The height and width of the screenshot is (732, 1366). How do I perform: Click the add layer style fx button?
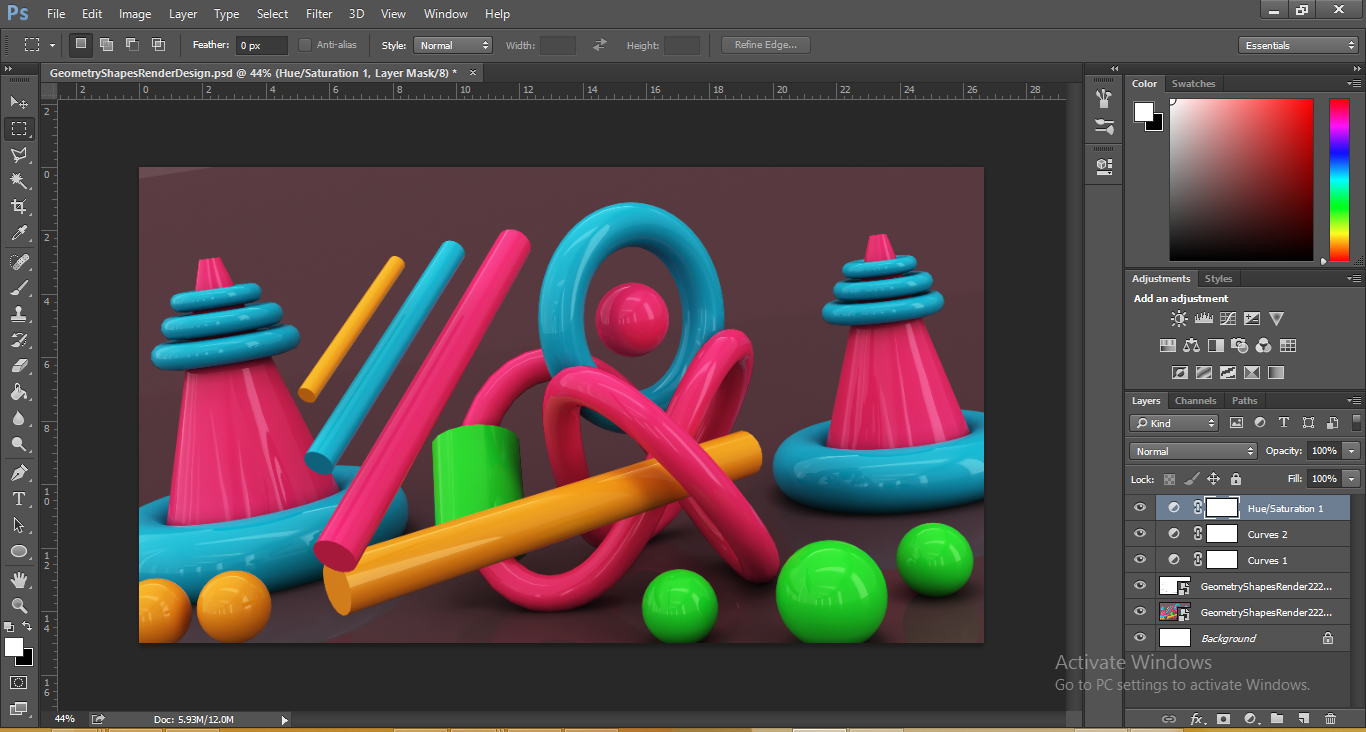1197,718
